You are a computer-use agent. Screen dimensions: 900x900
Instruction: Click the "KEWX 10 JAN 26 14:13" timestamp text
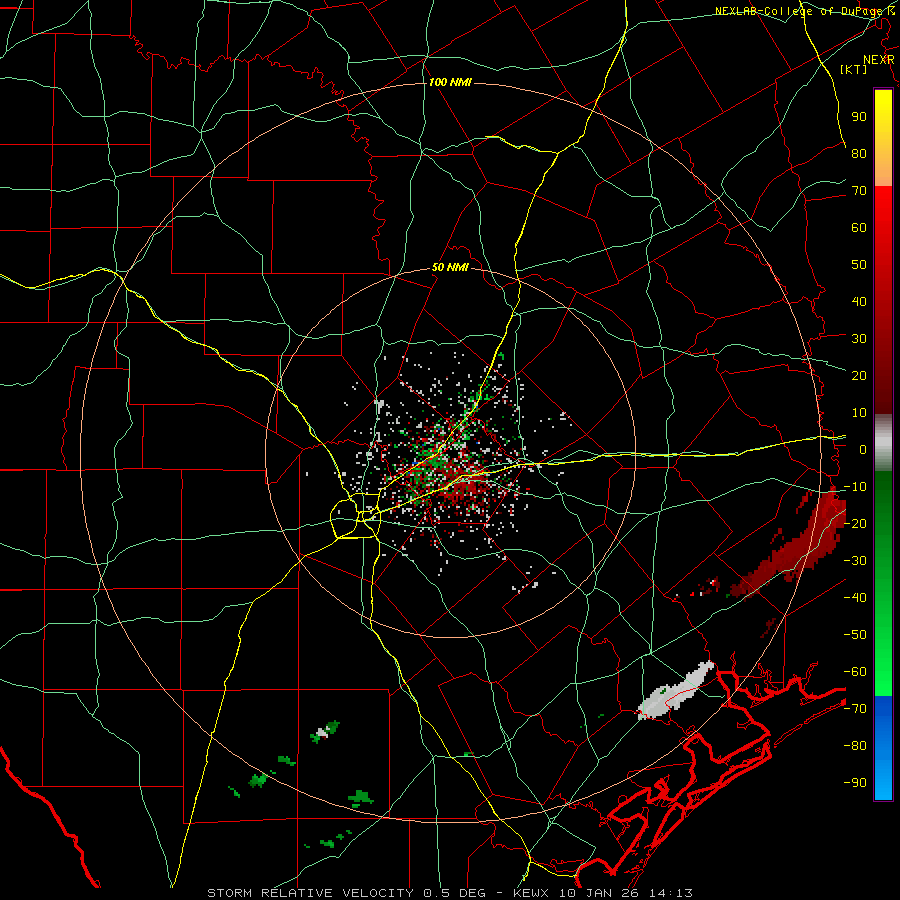pyautogui.click(x=603, y=893)
